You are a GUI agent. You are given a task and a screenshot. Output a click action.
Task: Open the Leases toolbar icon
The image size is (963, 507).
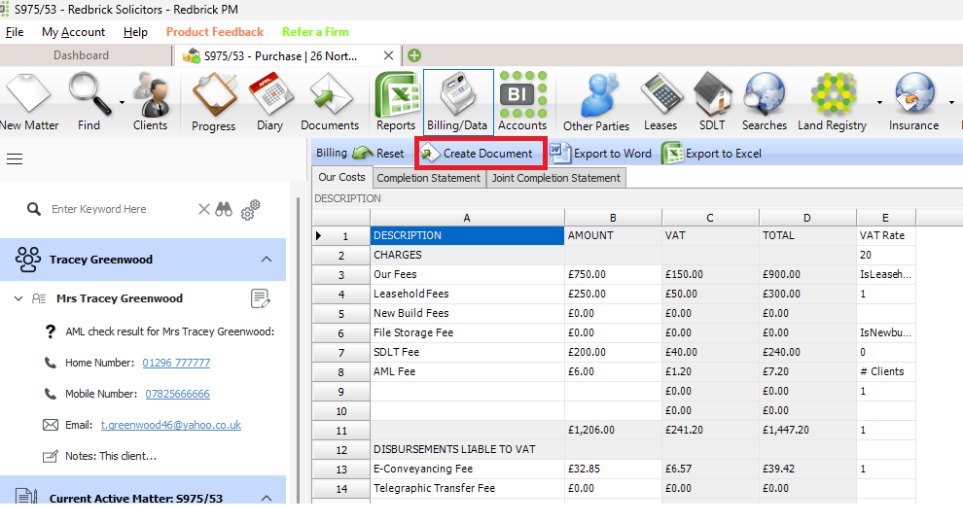(x=660, y=101)
